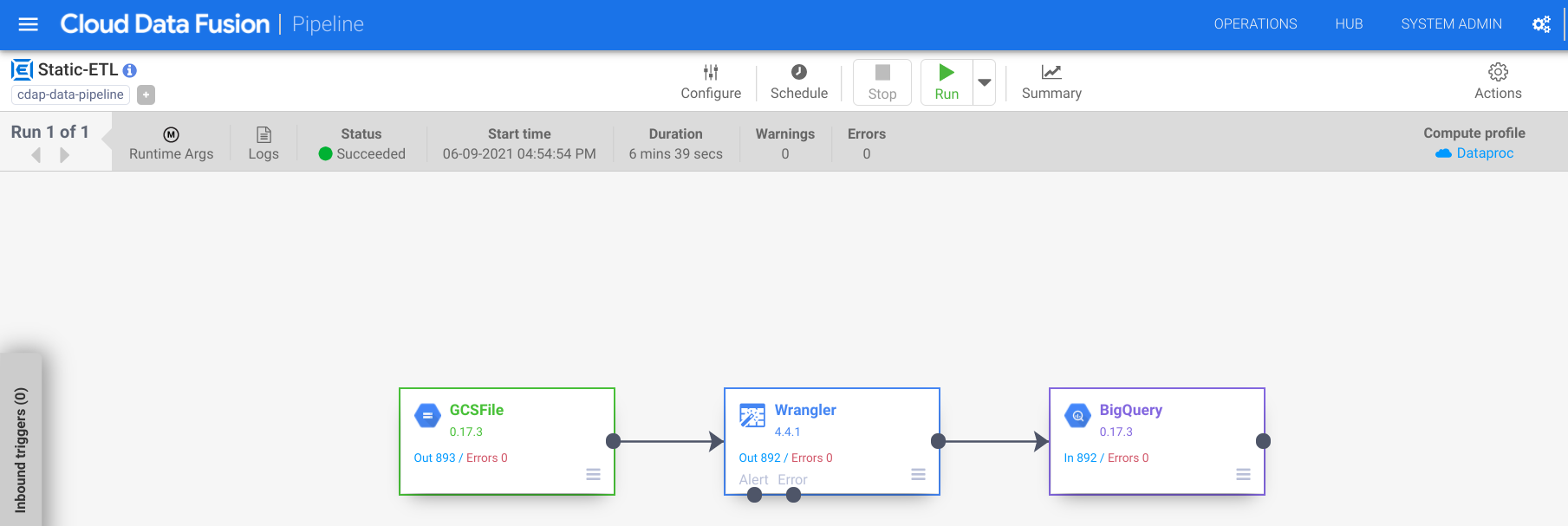
Task: Click the Succeeded status indicator
Action: coord(361,153)
